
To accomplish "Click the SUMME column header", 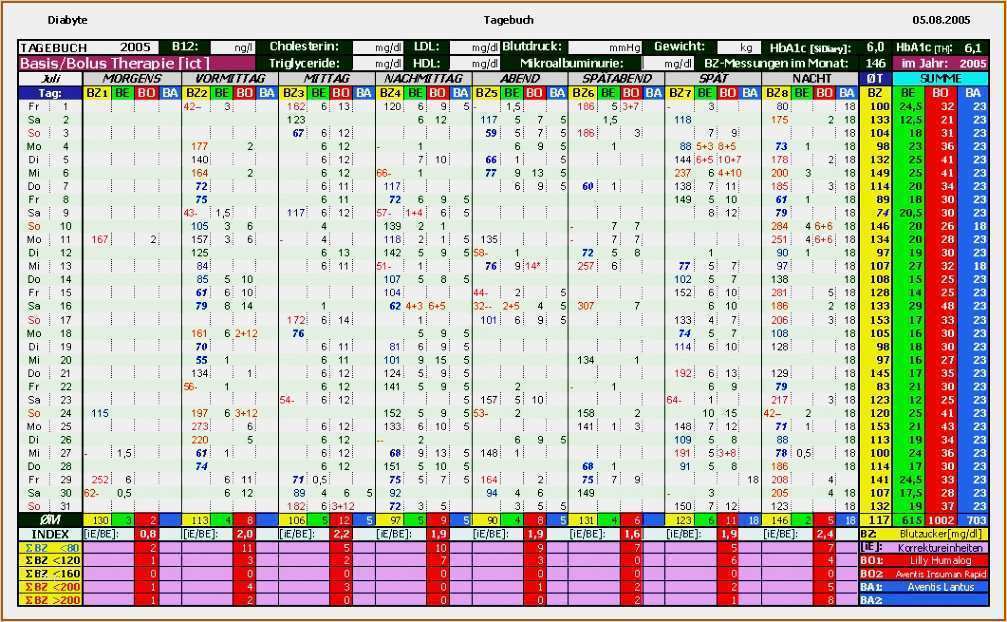I will coord(940,78).
